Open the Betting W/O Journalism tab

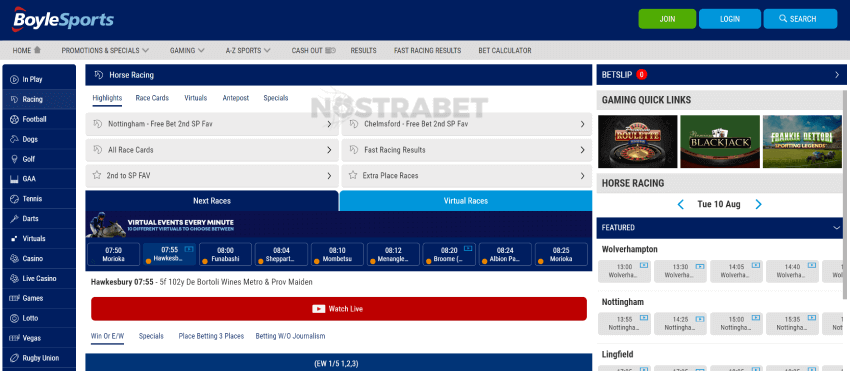pyautogui.click(x=291, y=336)
